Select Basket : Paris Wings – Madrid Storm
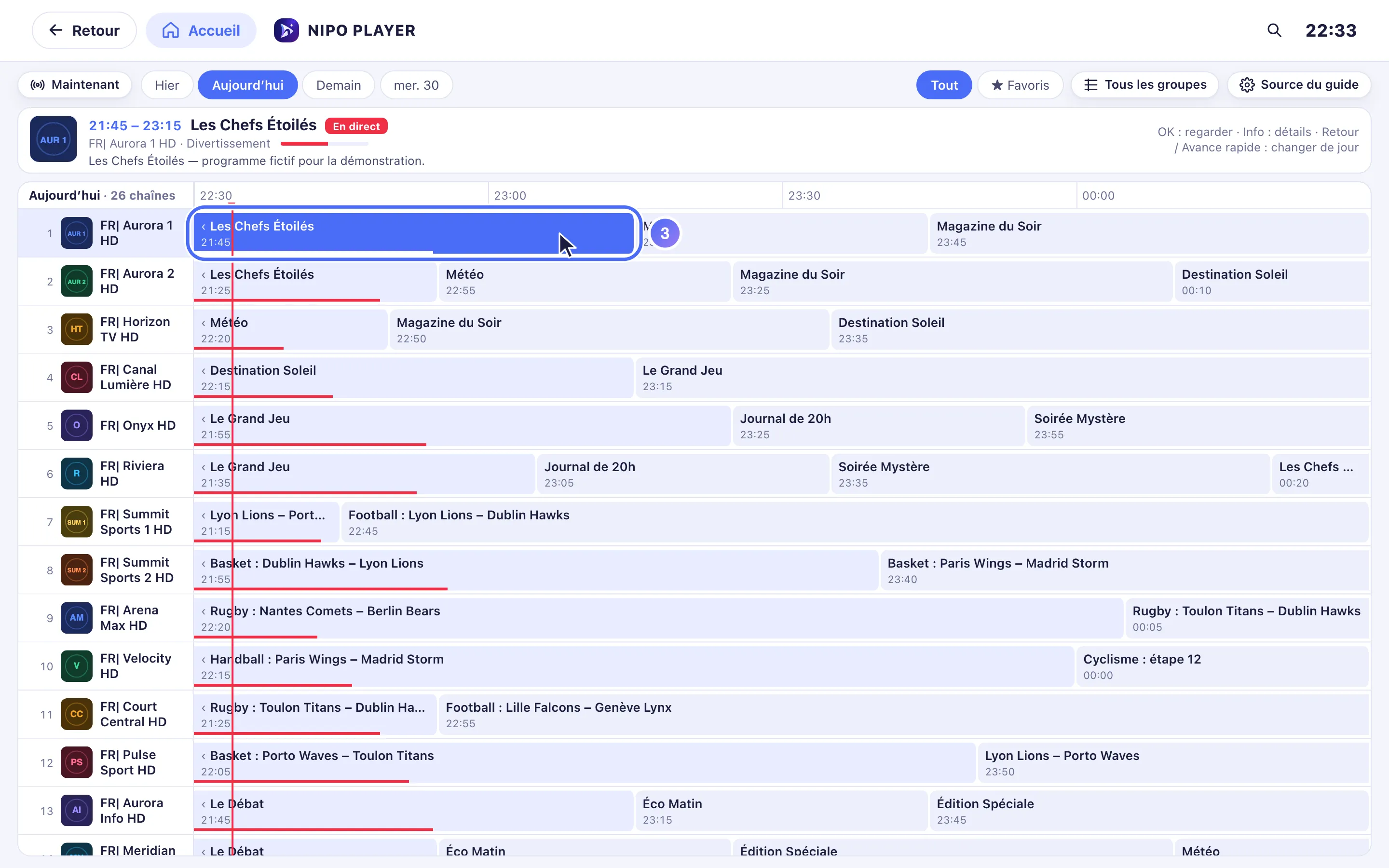This screenshot has width=1389, height=868. tap(1124, 570)
